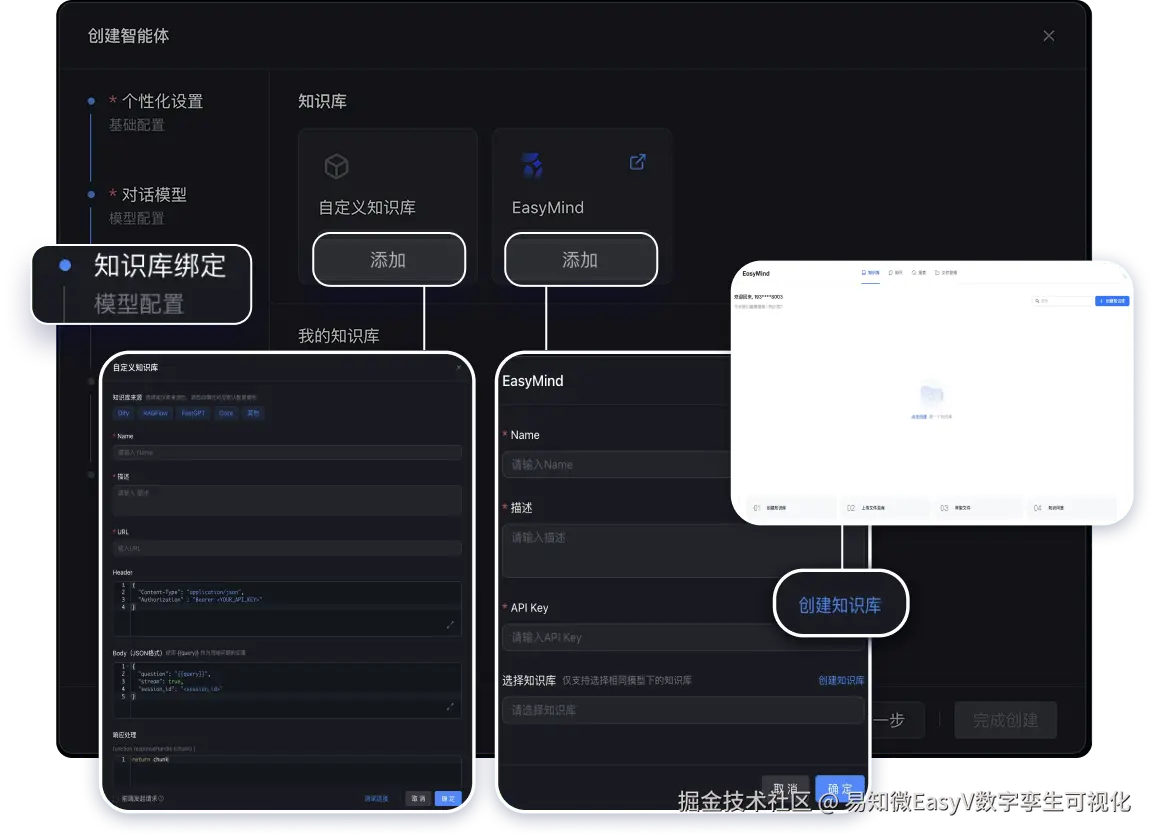Click the large 创建知识库 callout button

click(x=840, y=605)
